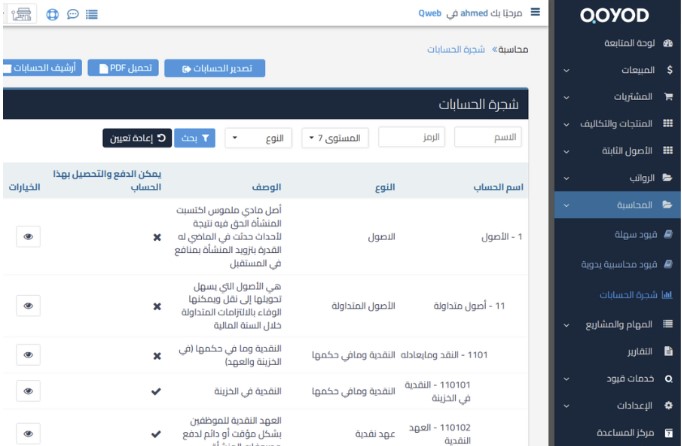This screenshot has width=682, height=446.
Task: Click the الوصف column header
Action: point(267,187)
